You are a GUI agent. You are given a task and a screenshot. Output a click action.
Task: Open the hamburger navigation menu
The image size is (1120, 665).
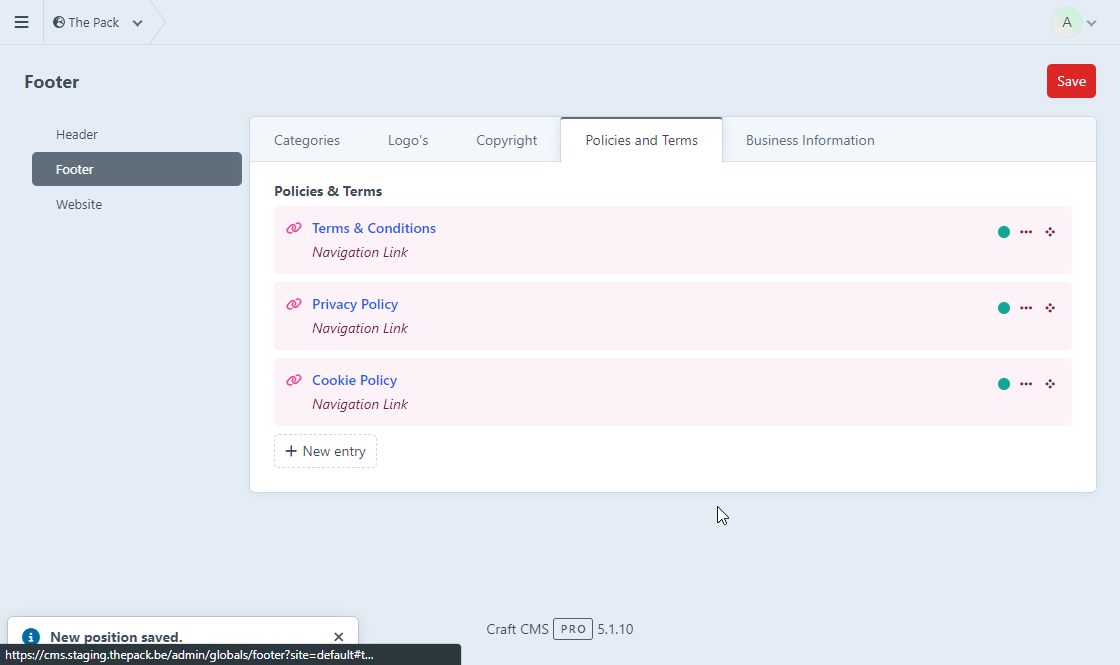pyautogui.click(x=21, y=22)
